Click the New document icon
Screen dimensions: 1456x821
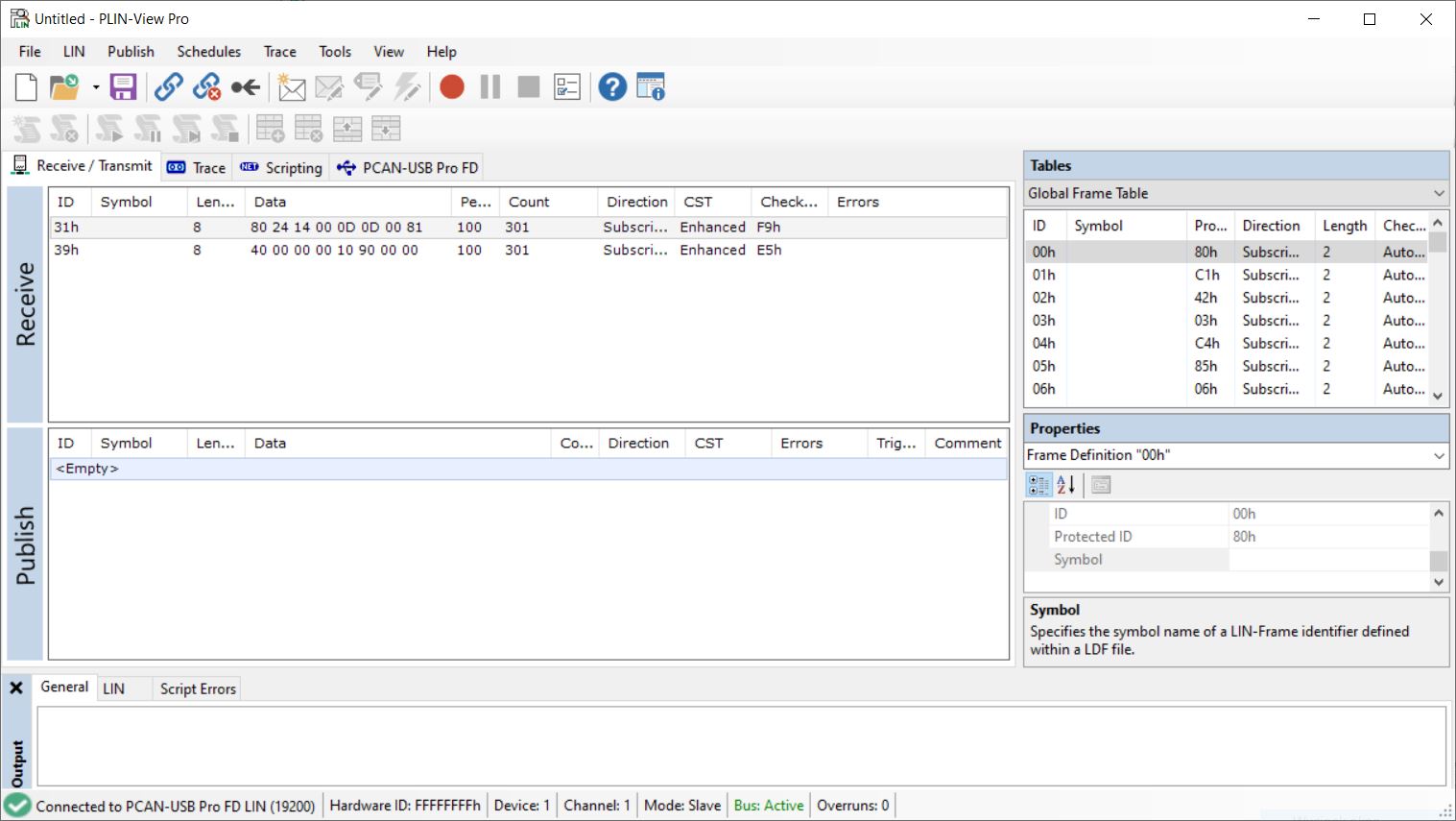(x=26, y=87)
